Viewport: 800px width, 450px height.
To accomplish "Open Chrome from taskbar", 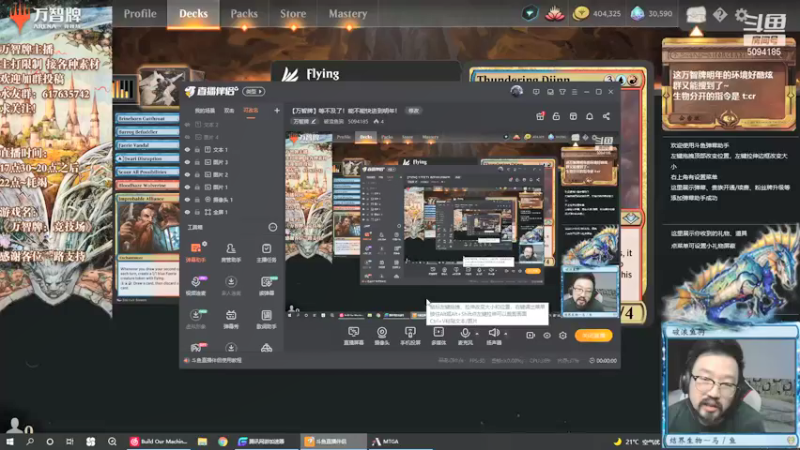I will pos(223,441).
